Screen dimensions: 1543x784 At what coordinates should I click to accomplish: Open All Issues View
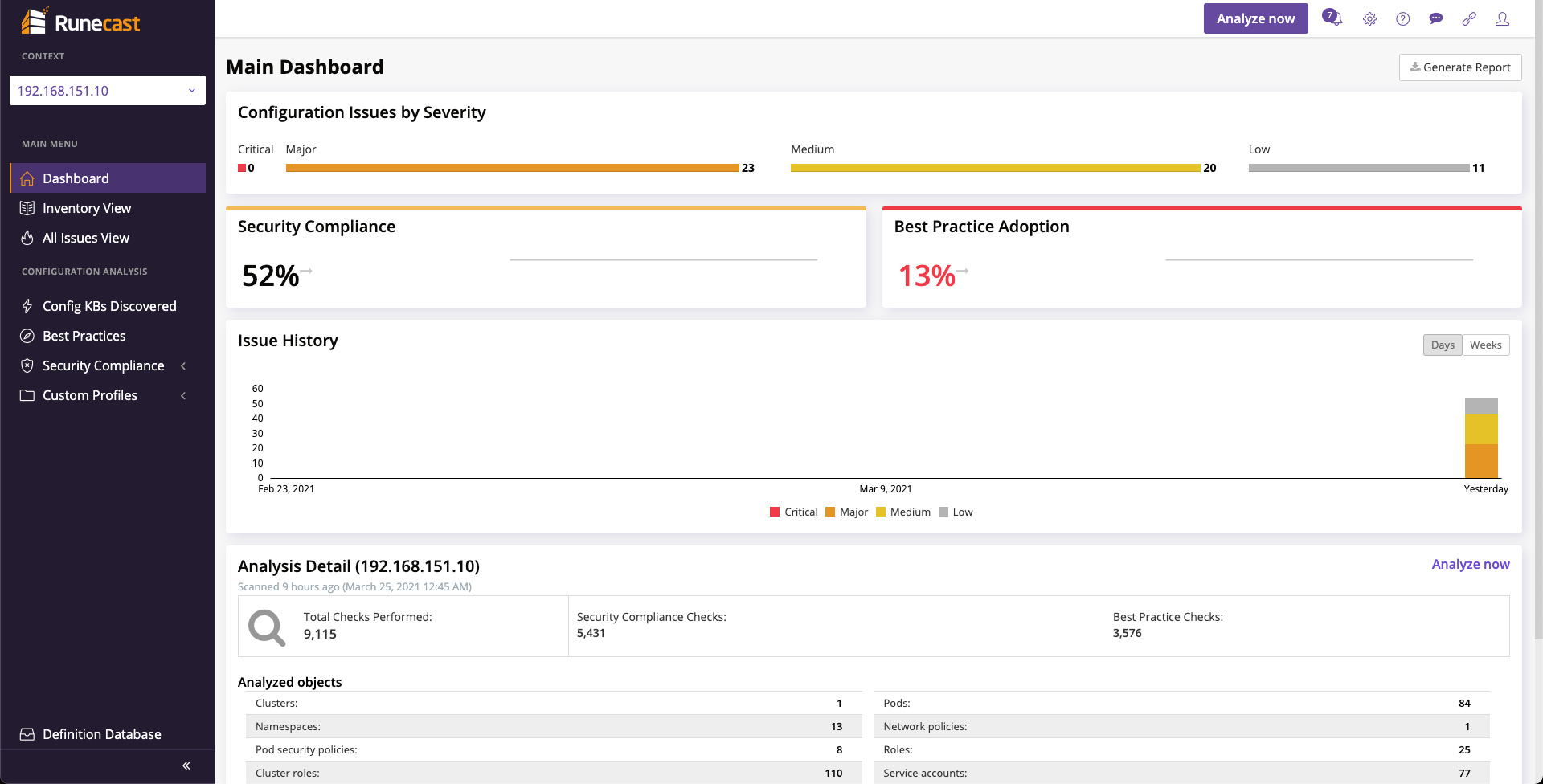108,238
